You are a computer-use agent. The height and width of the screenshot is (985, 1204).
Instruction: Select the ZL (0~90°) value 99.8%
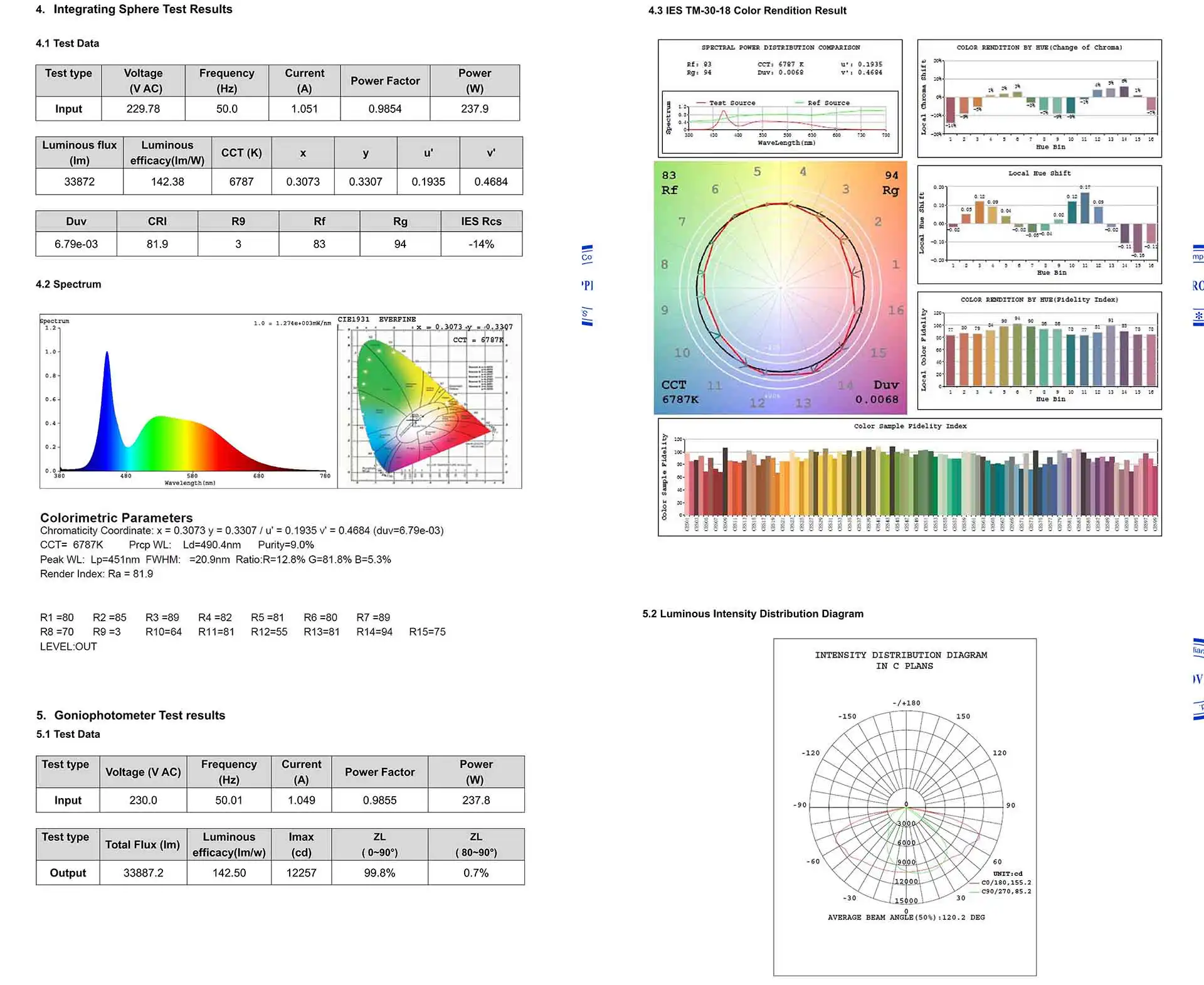click(379, 873)
